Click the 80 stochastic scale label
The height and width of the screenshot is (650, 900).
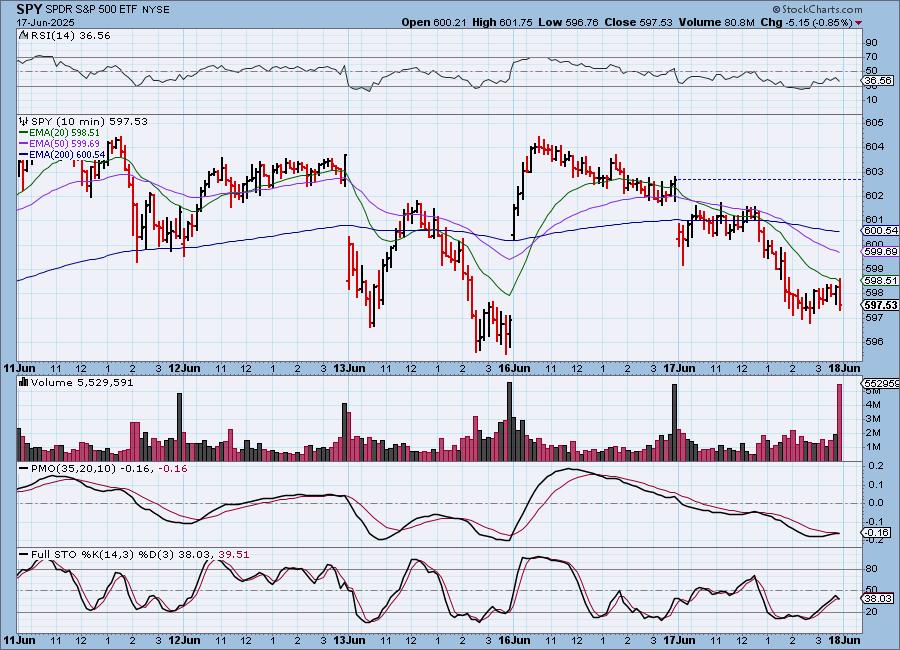tap(871, 569)
